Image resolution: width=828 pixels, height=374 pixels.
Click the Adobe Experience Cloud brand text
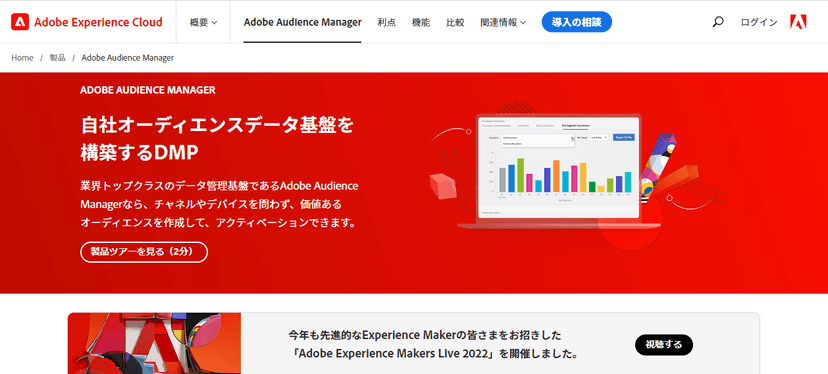pos(98,22)
